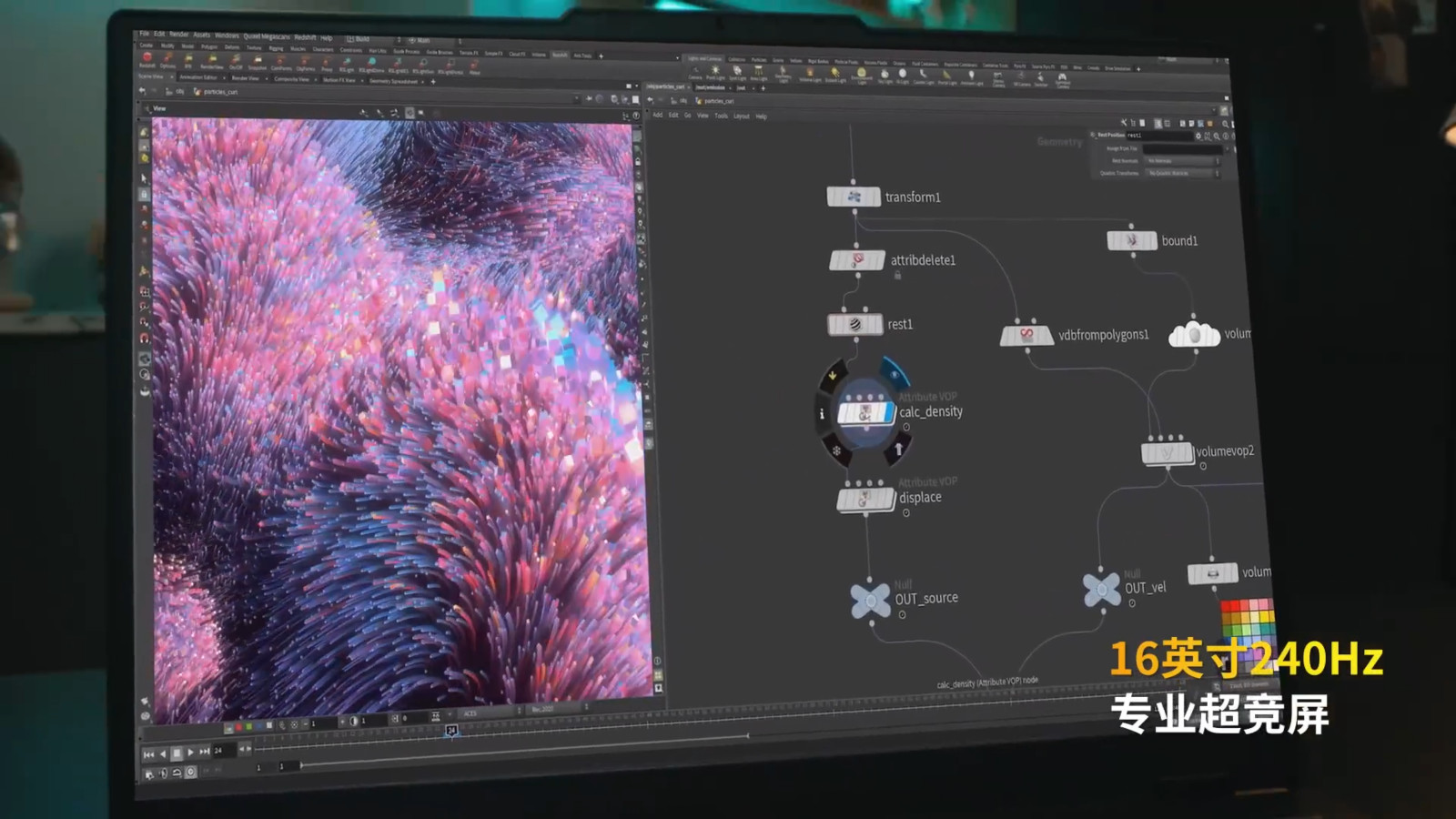Click the Gamepad Camera shelf tool

pyautogui.click(x=1062, y=81)
